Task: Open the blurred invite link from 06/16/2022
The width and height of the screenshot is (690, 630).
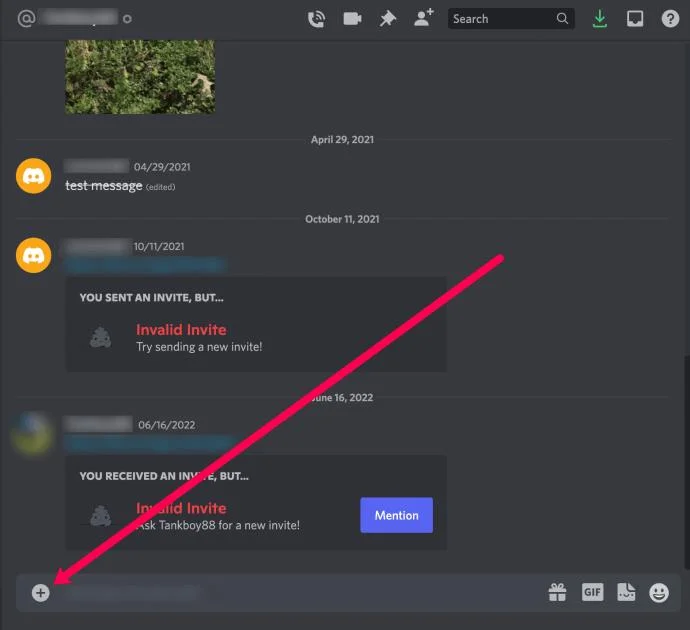Action: tap(149, 443)
